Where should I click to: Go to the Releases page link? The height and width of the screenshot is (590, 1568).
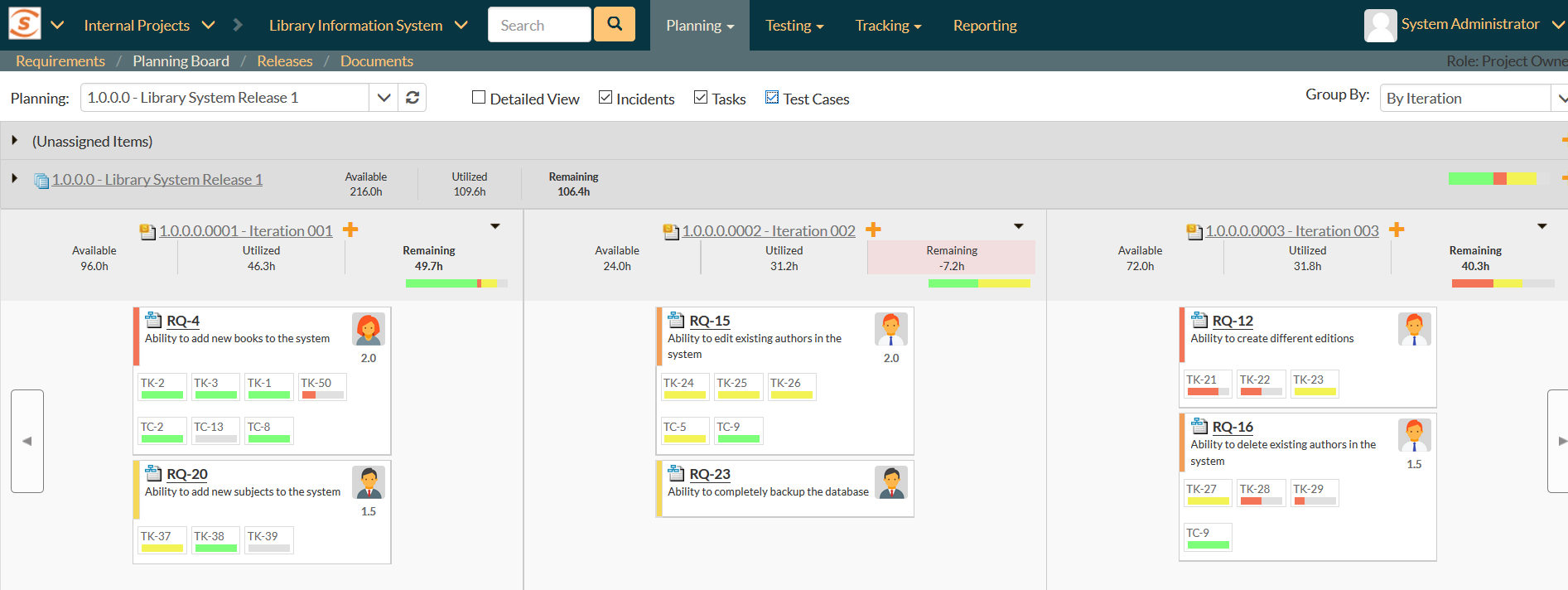[284, 61]
